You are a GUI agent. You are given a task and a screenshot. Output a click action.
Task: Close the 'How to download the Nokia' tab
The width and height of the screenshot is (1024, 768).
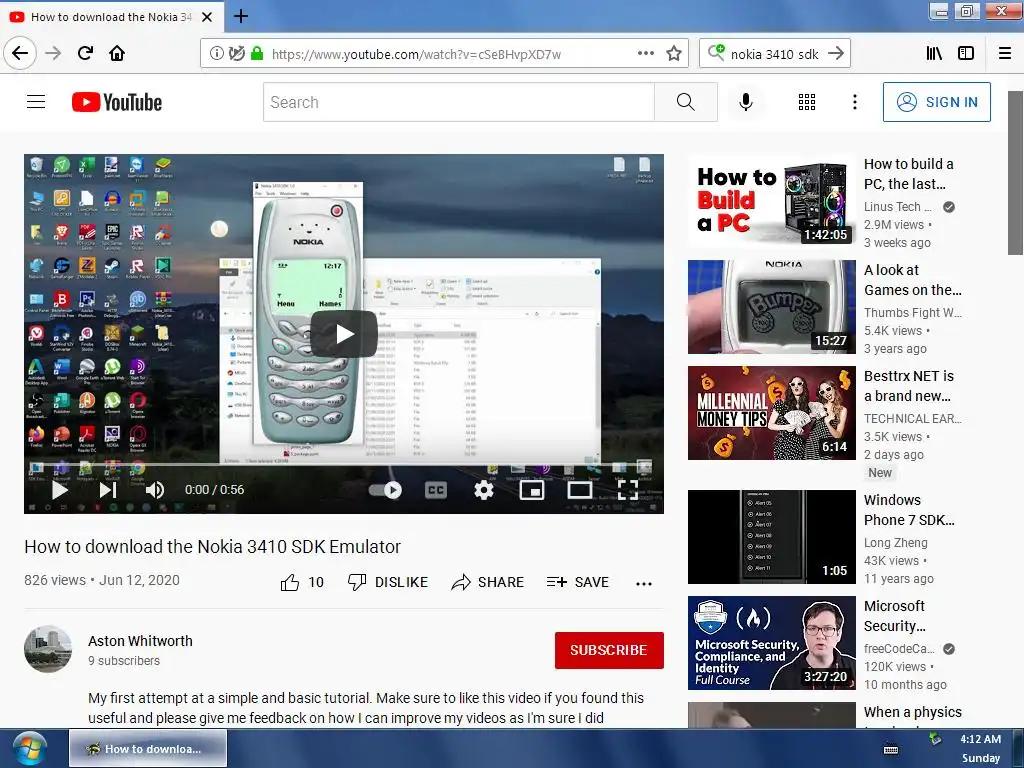(207, 17)
